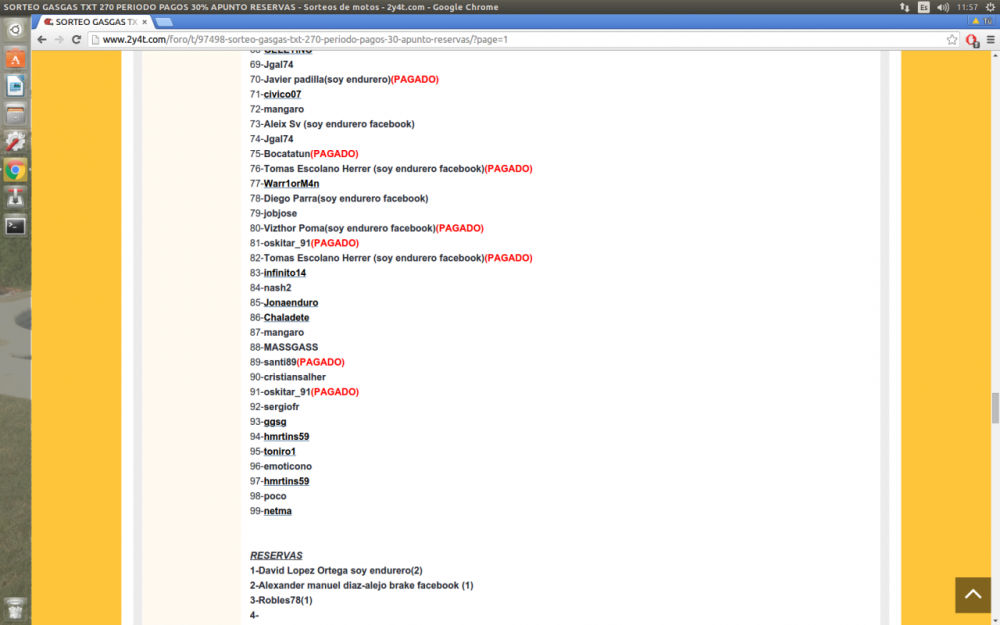Viewport: 1000px width, 625px height.
Task: Expand the system session gear menu
Action: [989, 7]
